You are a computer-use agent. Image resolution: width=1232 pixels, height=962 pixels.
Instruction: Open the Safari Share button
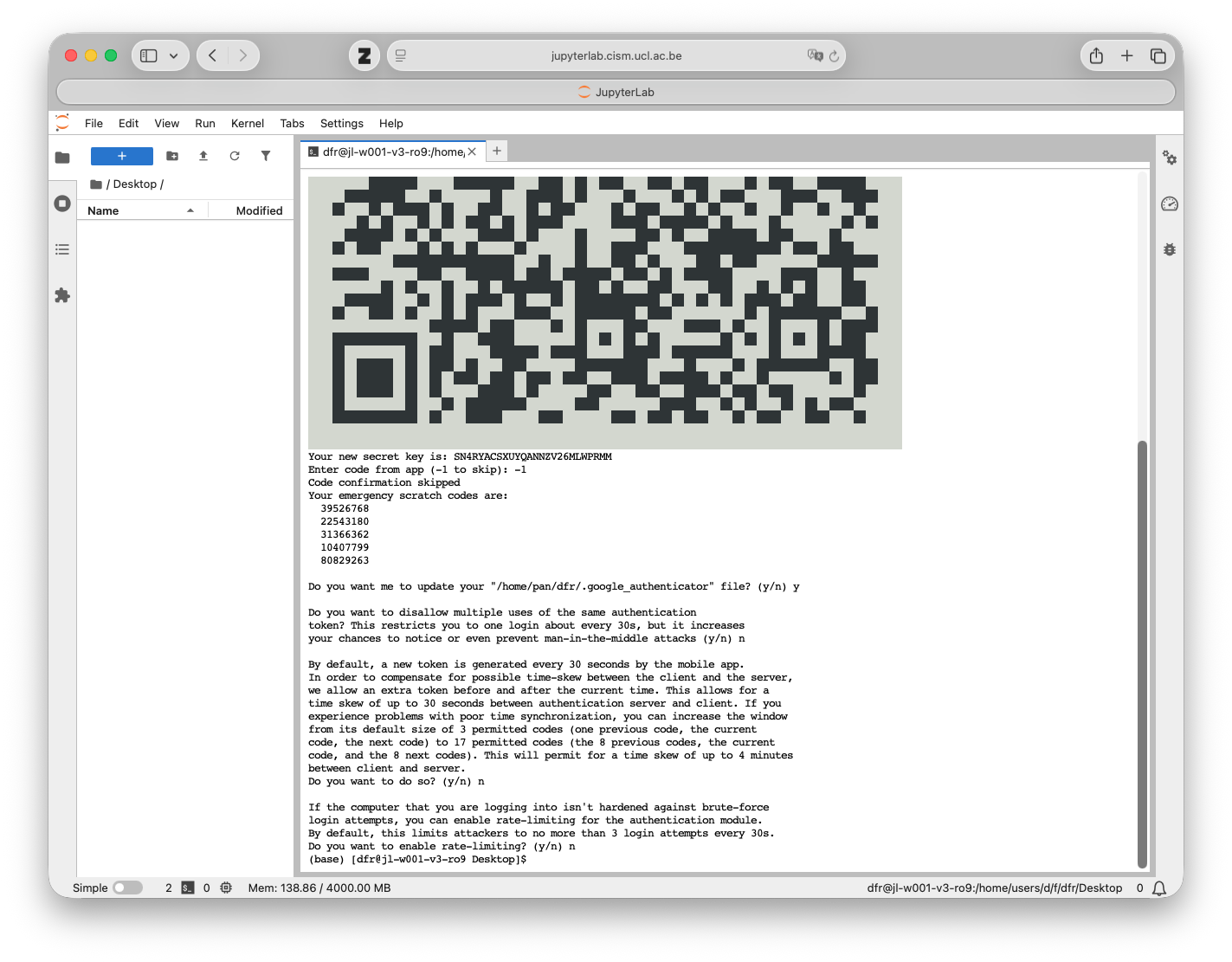pyautogui.click(x=1096, y=55)
